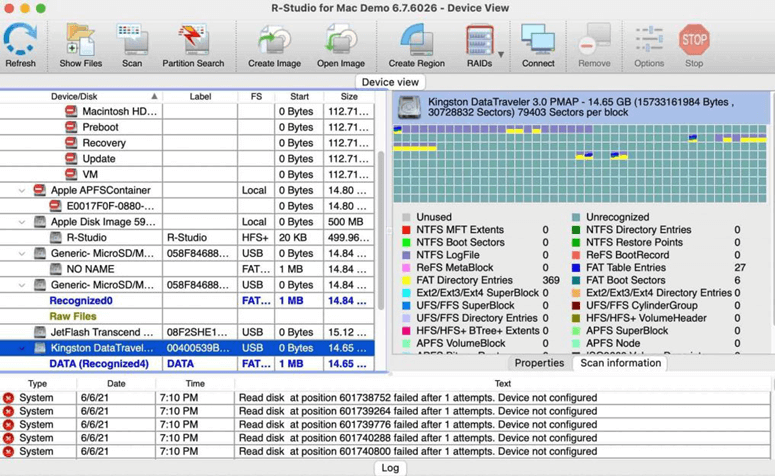775x476 pixels.
Task: Hit the red Stop icon
Action: click(x=694, y=40)
